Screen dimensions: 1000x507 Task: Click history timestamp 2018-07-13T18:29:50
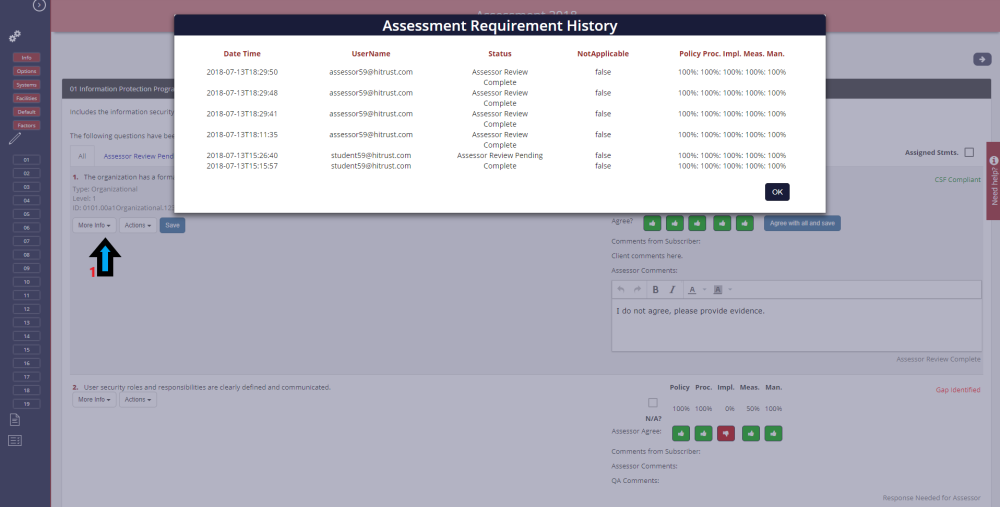coord(242,72)
